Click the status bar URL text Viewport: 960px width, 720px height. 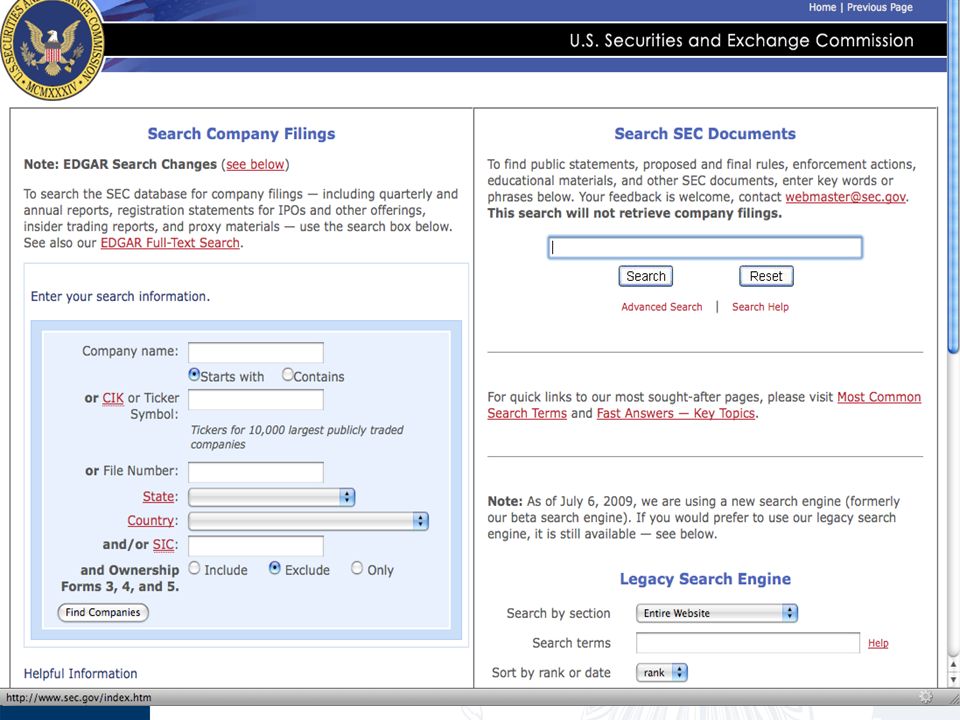point(78,697)
